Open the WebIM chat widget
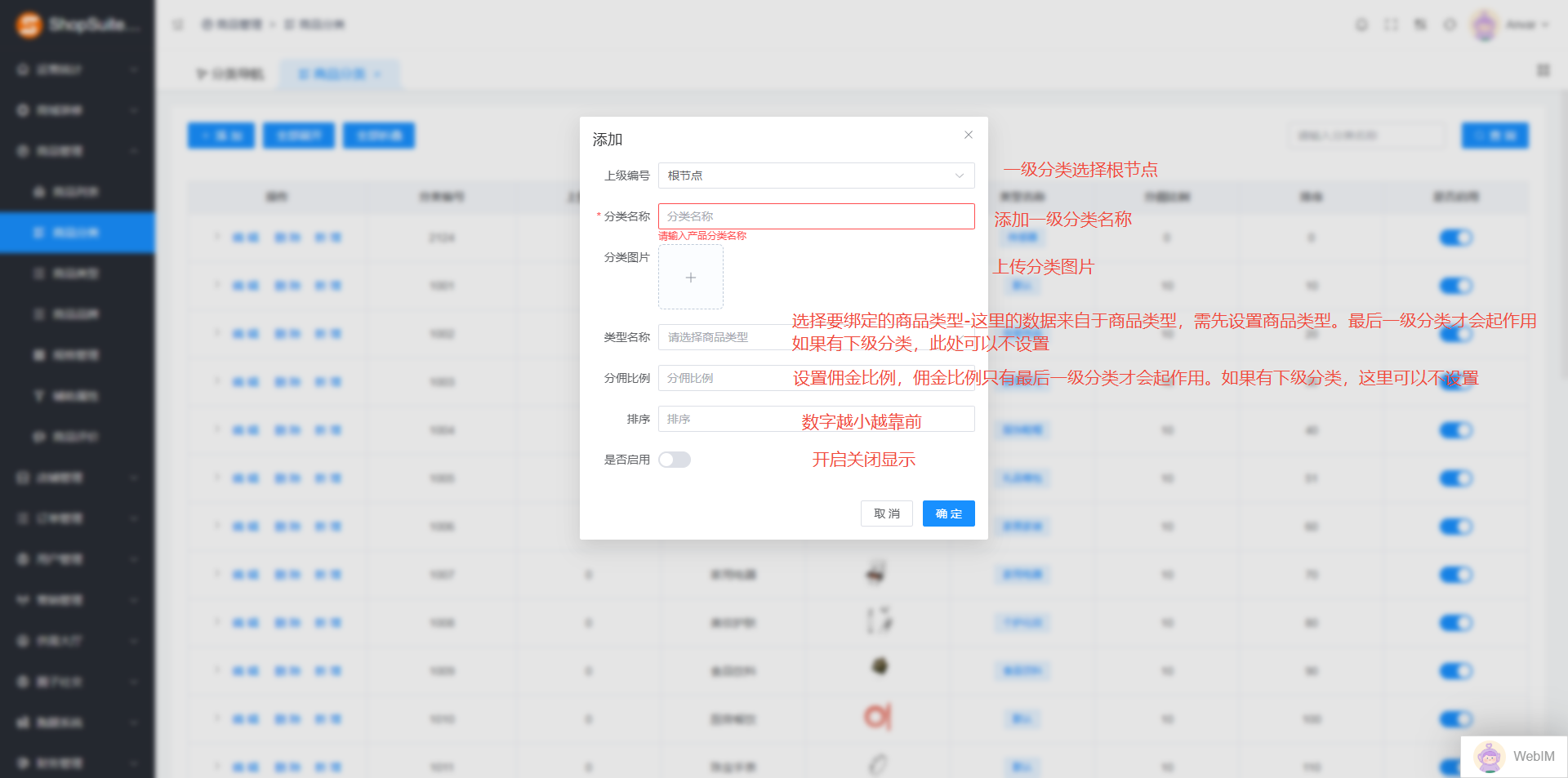 tap(1515, 756)
